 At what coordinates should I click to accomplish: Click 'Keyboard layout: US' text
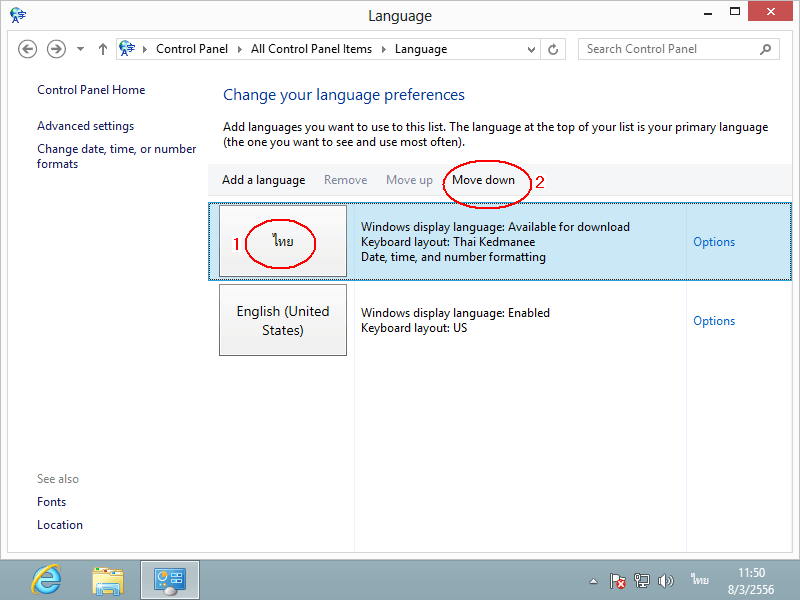pos(414,328)
